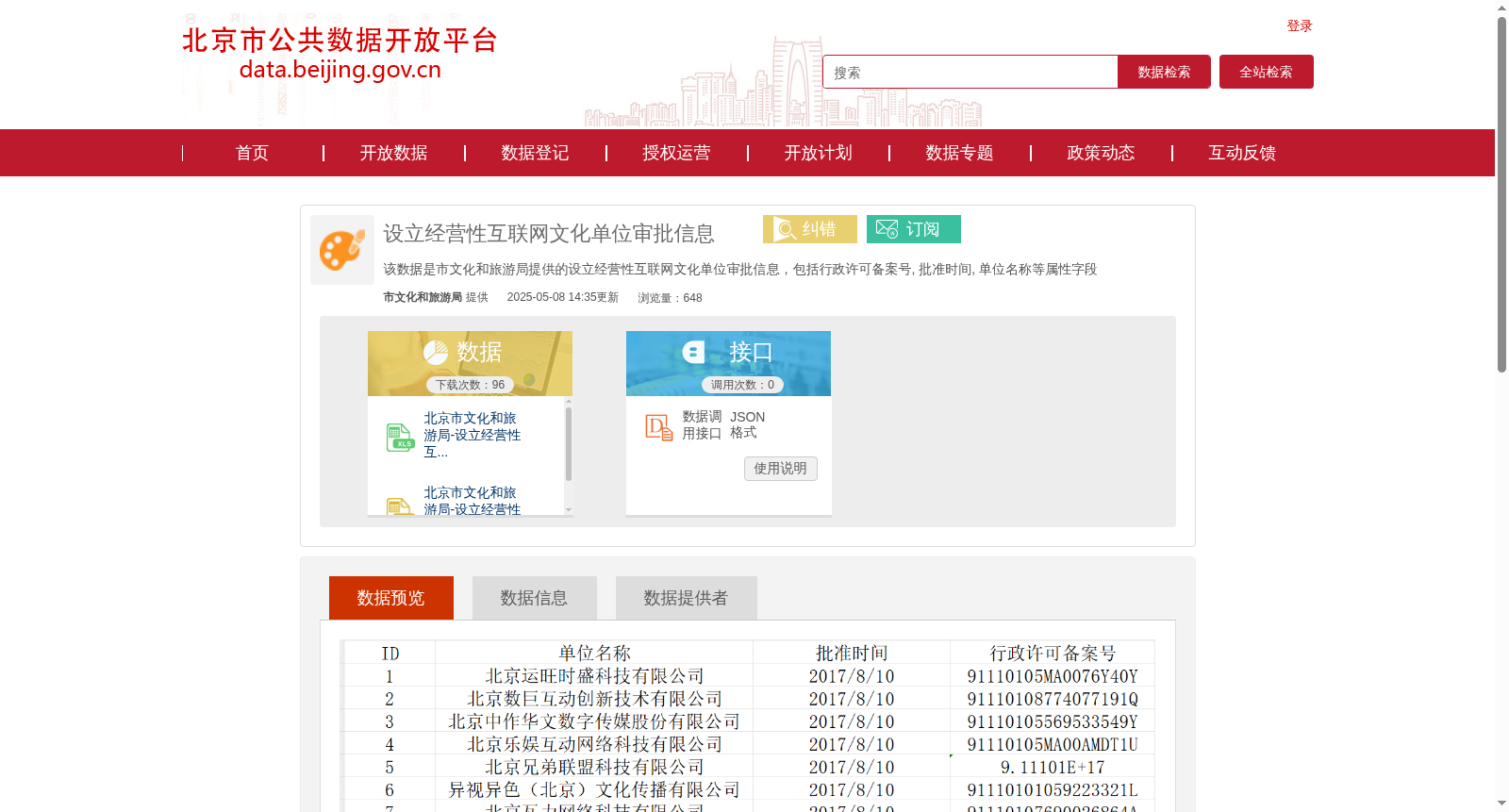Viewport: 1509px width, 812px height.
Task: Click the 订阅 button
Action: tap(914, 229)
